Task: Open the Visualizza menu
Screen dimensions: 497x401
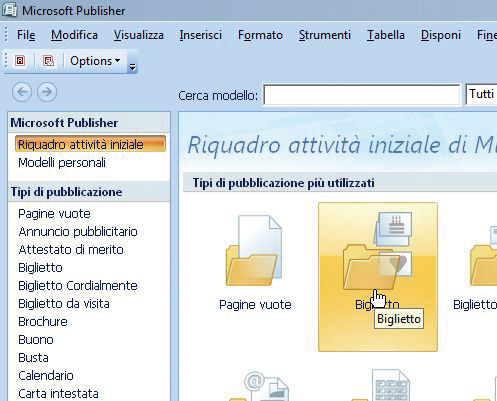Action: 139,35
